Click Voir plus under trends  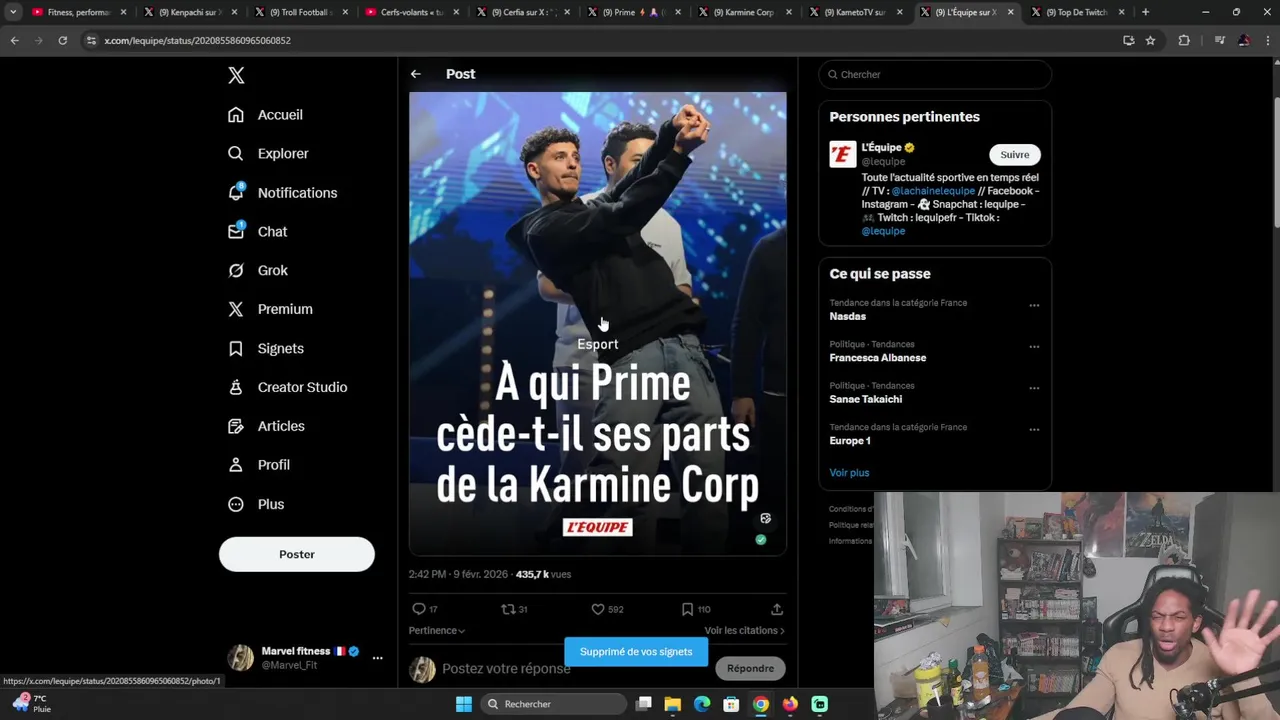(849, 473)
